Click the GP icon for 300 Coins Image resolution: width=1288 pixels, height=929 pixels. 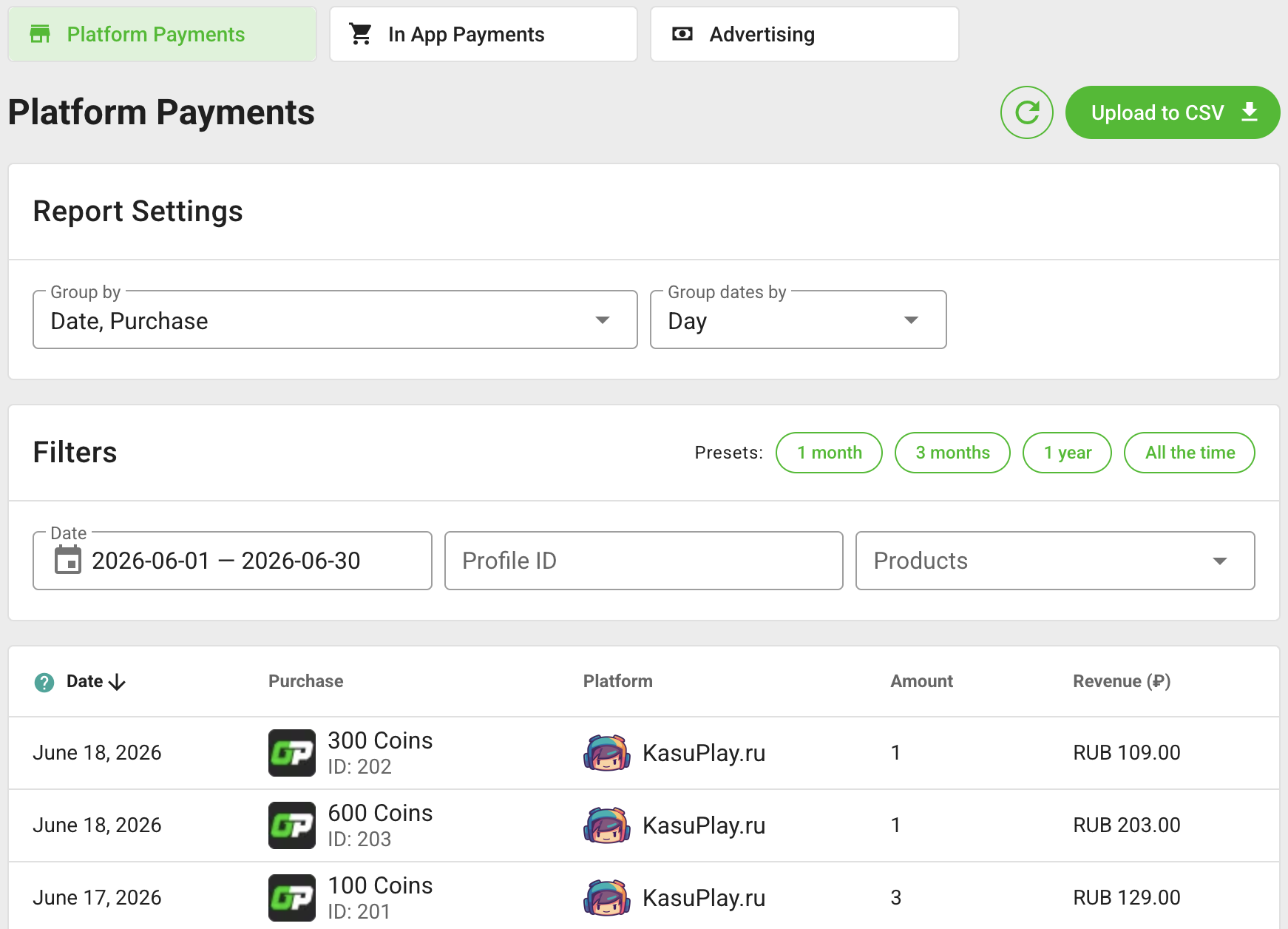point(292,753)
